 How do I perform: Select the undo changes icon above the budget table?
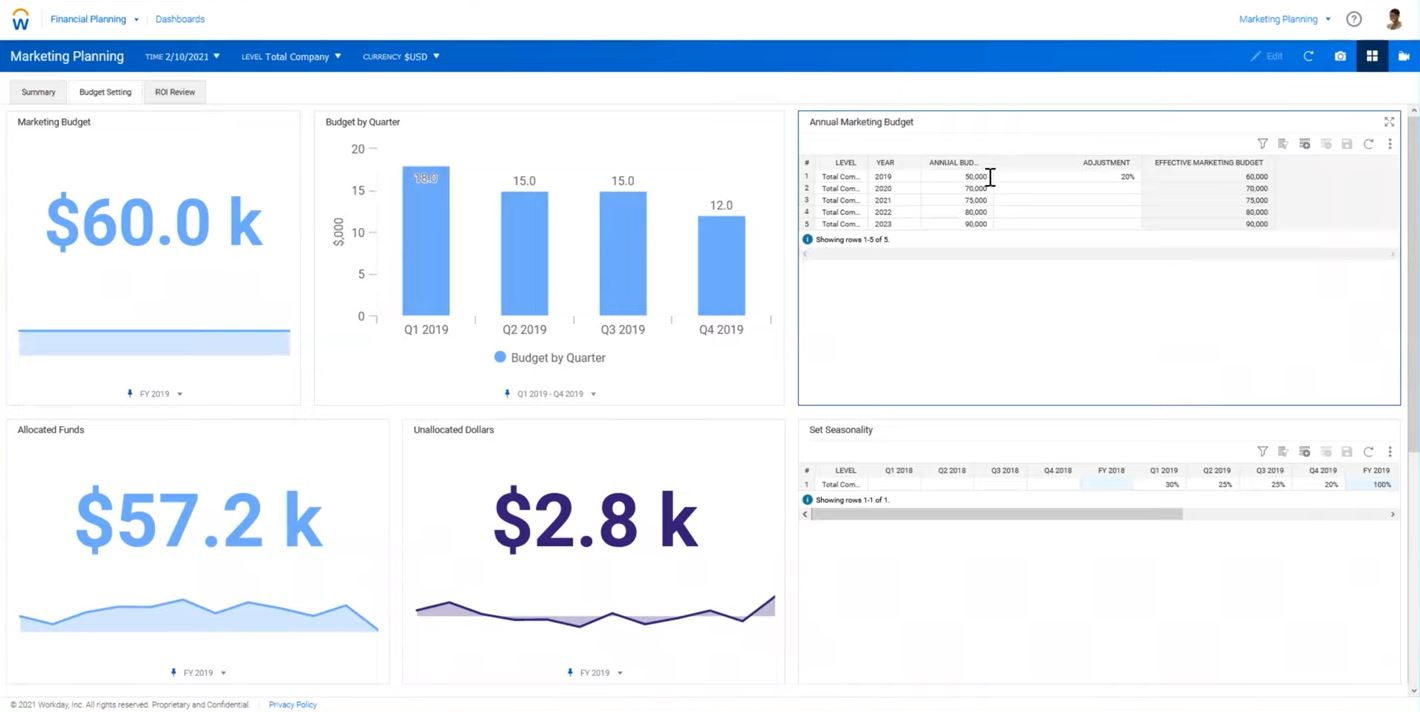pos(1325,143)
